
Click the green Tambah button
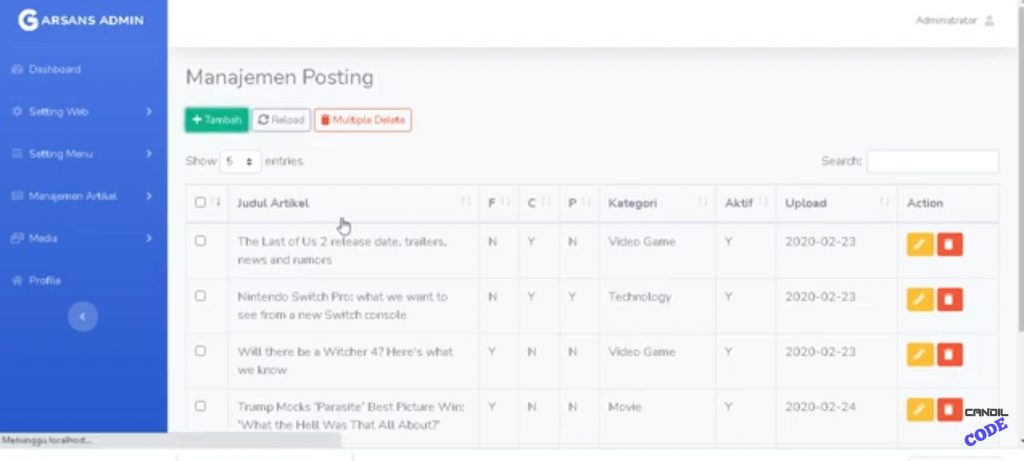point(216,120)
